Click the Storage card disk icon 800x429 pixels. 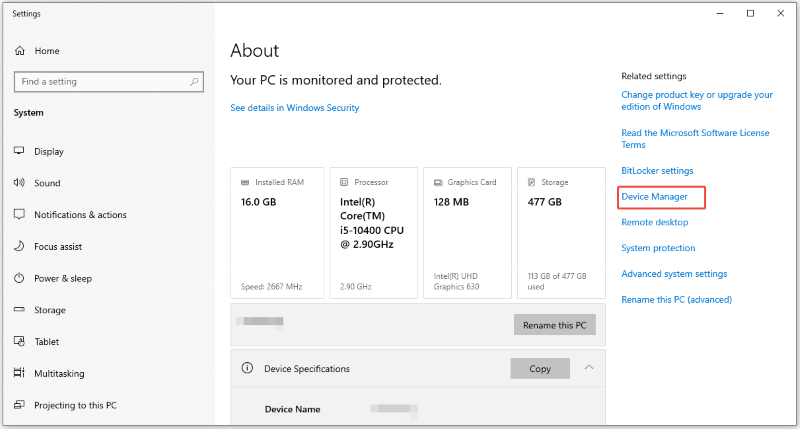pos(532,182)
